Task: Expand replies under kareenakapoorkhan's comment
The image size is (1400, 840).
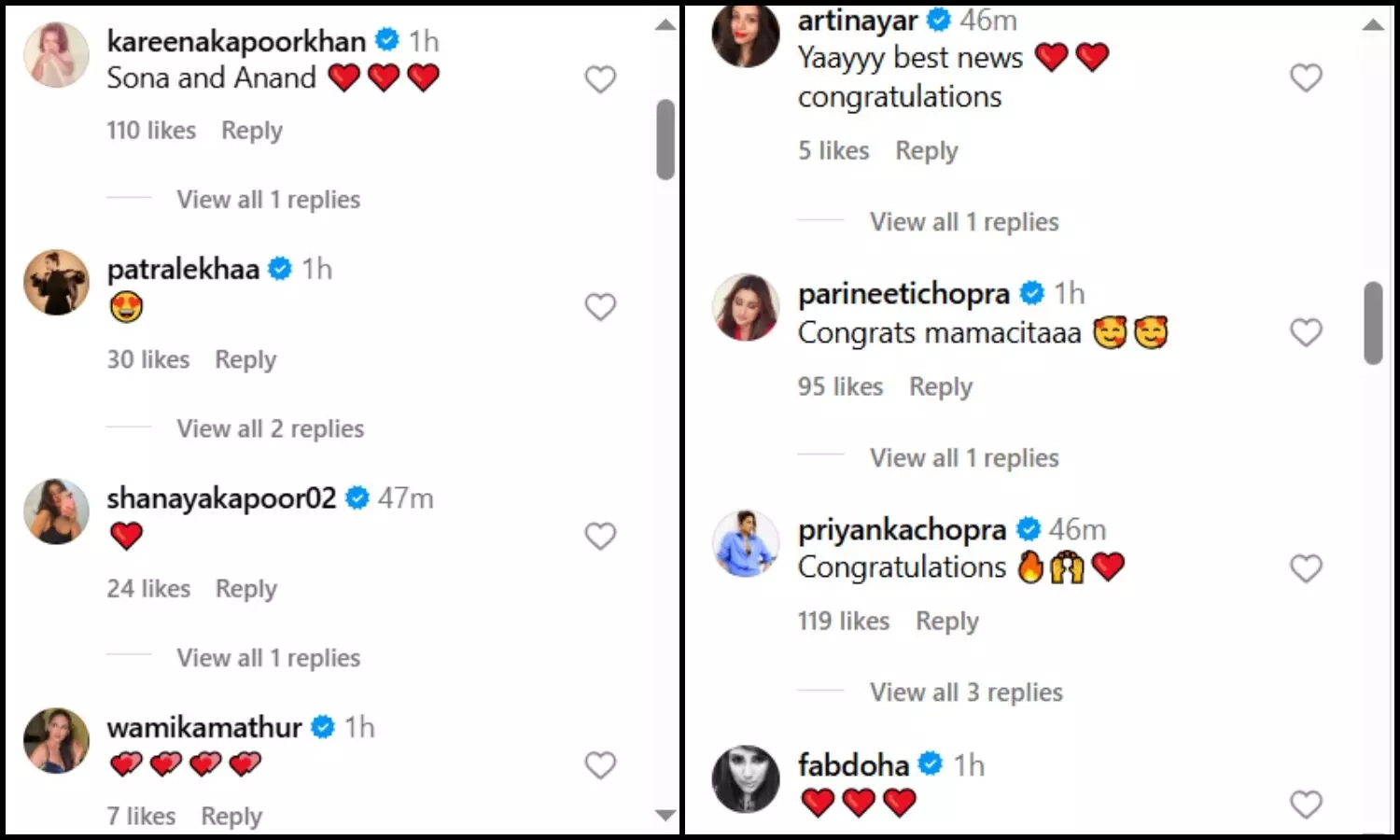Action: (268, 200)
